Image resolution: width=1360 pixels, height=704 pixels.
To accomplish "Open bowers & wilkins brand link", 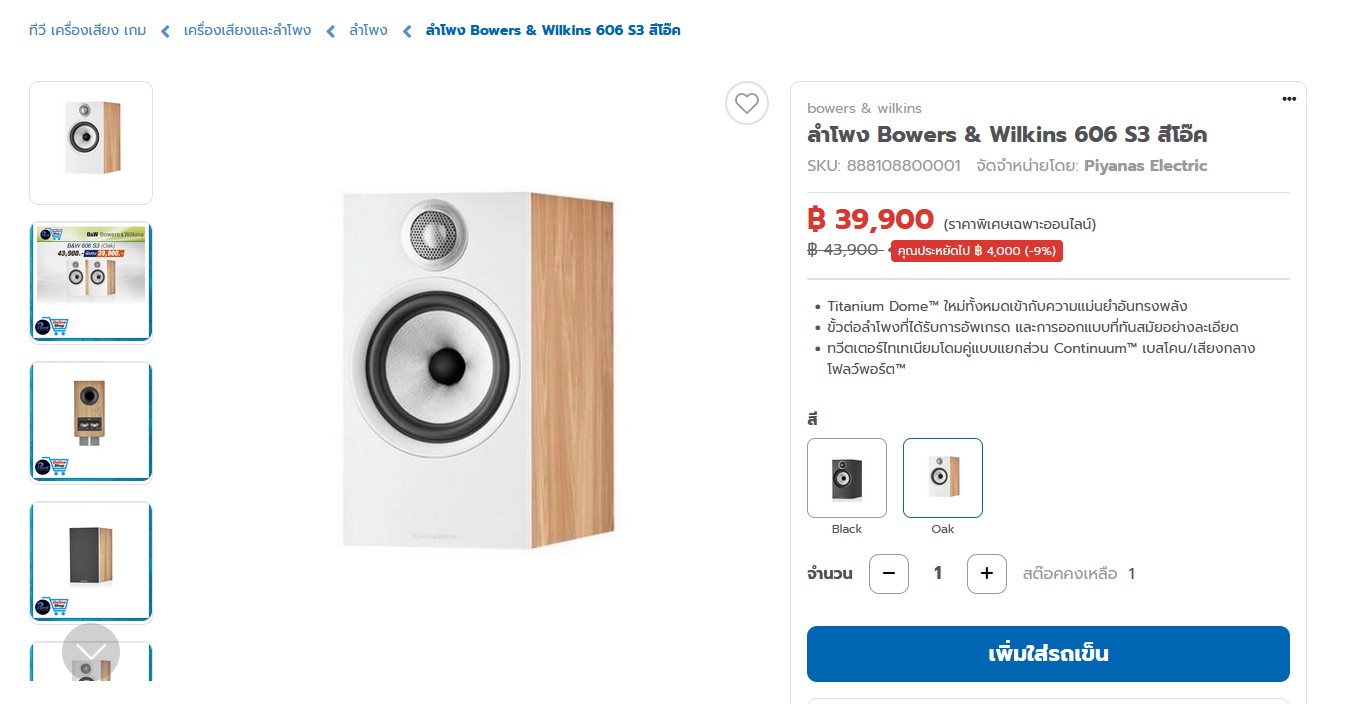I will pyautogui.click(x=864, y=108).
